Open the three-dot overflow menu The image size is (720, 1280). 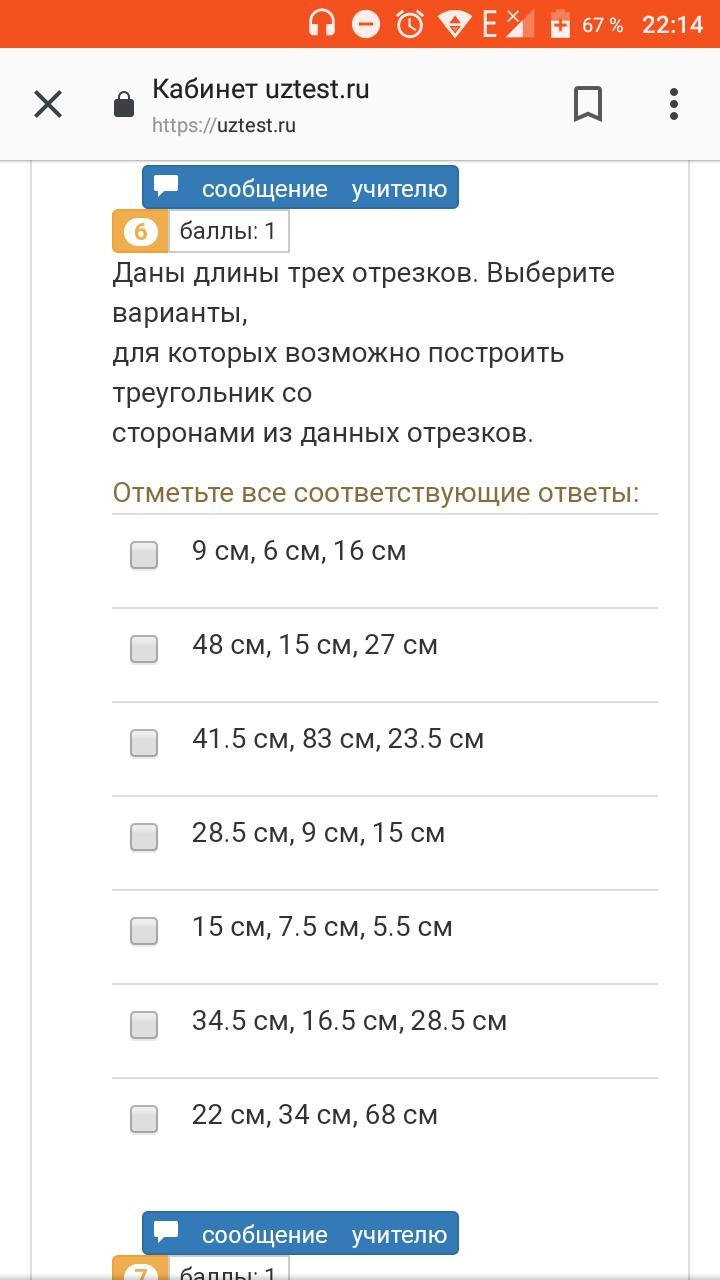(674, 104)
